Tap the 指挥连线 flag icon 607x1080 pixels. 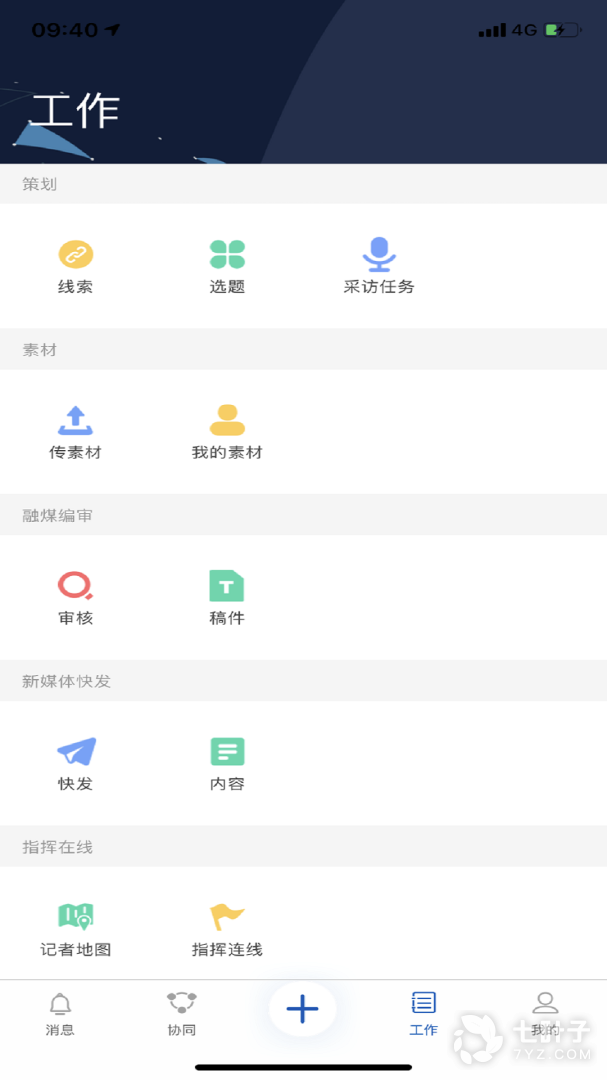227,917
